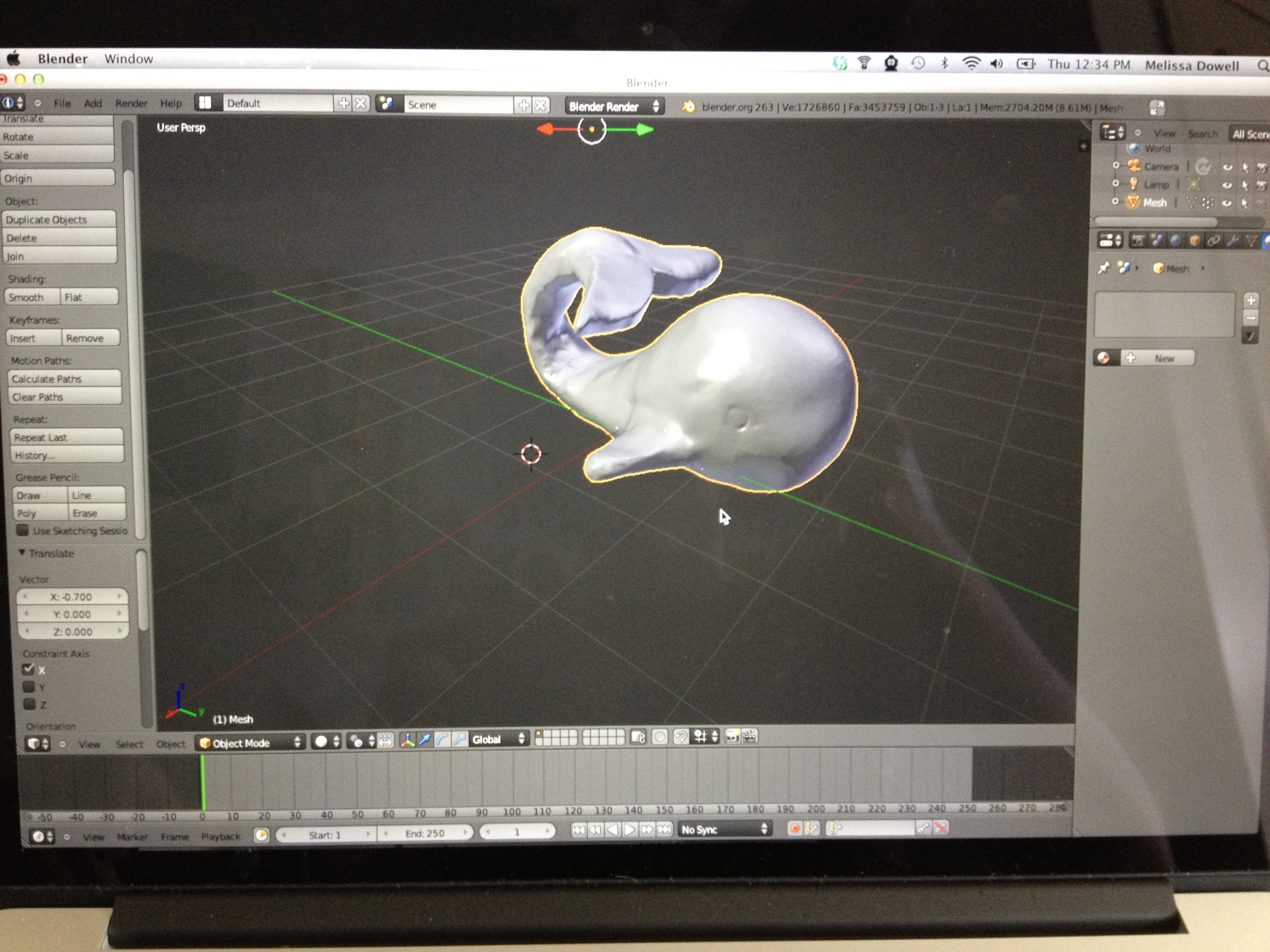Open the 3D View editor type selector
The width and height of the screenshot is (1270, 952).
(38, 744)
